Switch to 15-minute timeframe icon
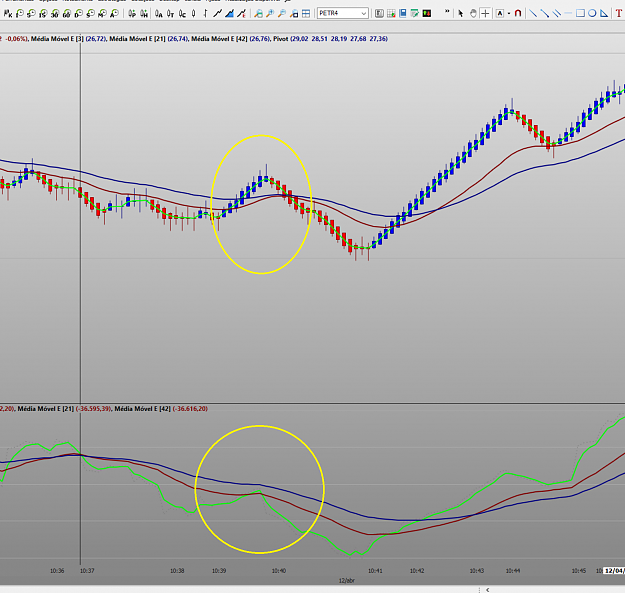Viewport: 625px width, 593px height. pyautogui.click(x=43, y=14)
